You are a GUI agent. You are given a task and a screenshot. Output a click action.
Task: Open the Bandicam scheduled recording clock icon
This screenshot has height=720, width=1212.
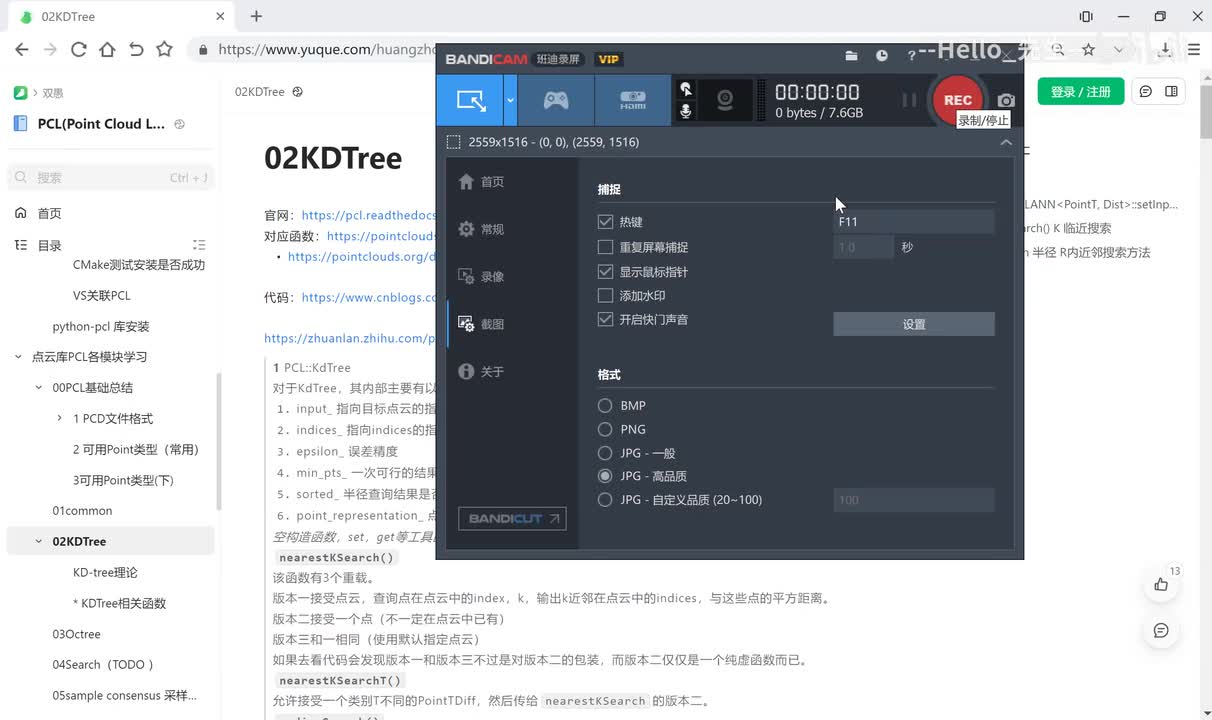pyautogui.click(x=881, y=56)
